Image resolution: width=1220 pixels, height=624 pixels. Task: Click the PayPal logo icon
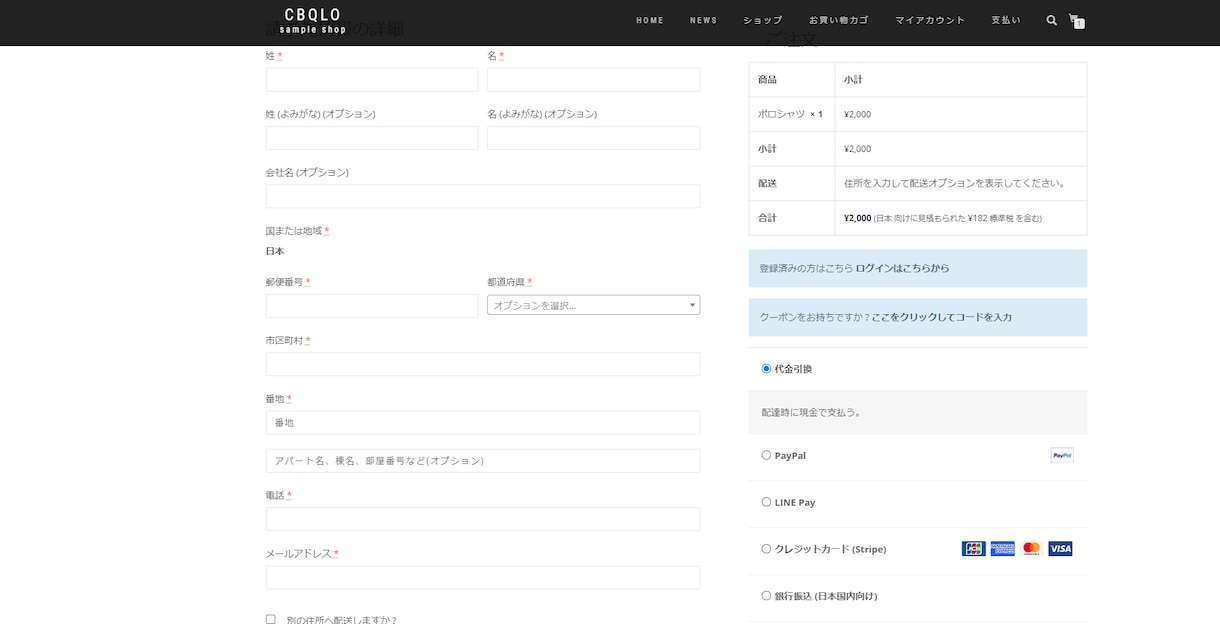tap(1061, 455)
